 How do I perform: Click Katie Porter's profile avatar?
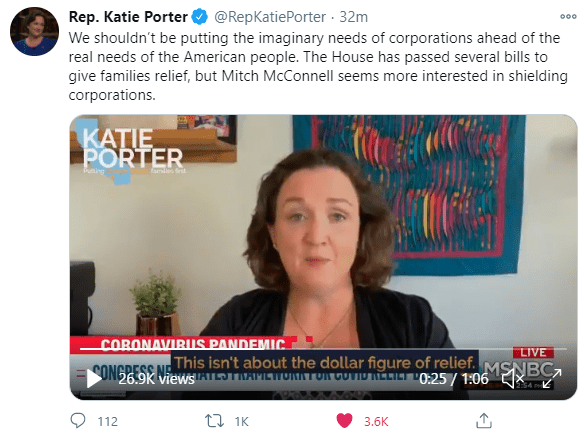click(34, 31)
